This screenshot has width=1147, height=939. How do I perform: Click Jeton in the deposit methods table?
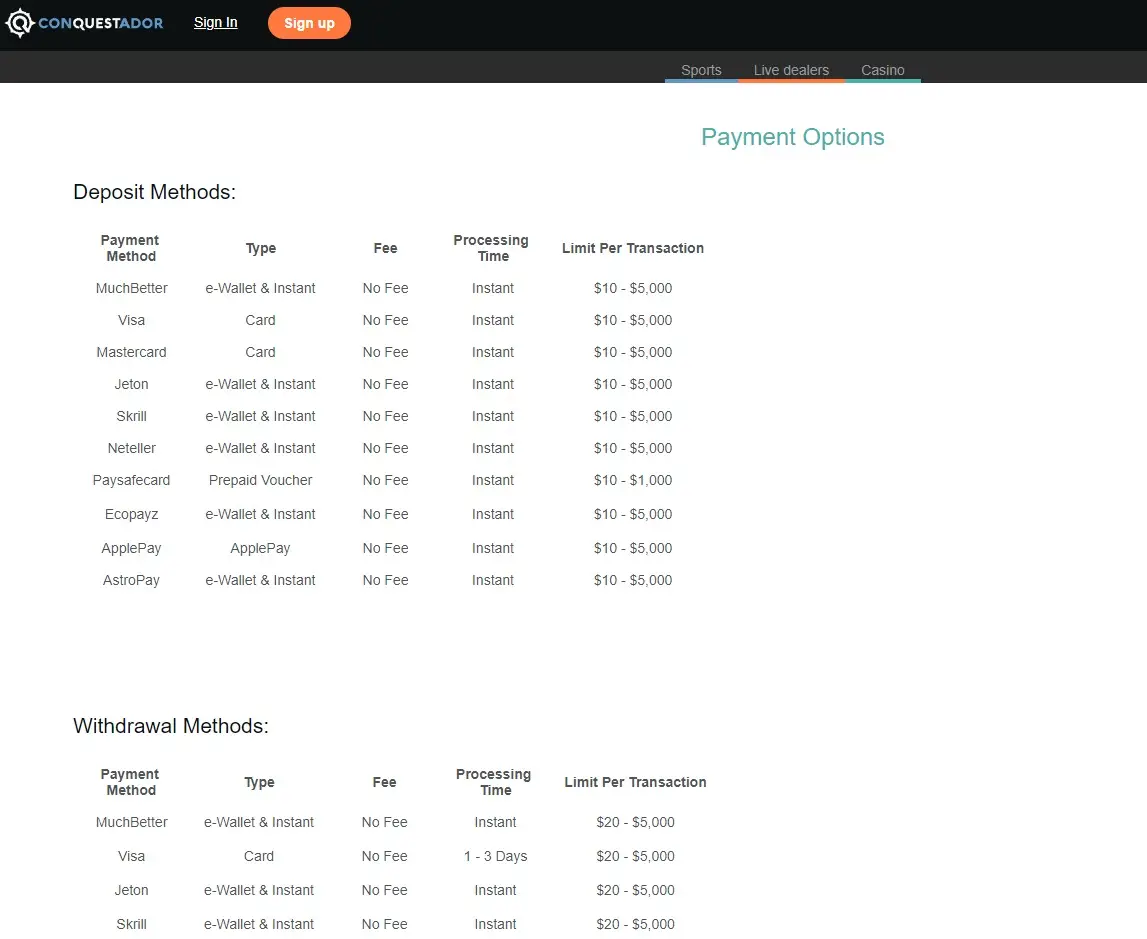[132, 384]
